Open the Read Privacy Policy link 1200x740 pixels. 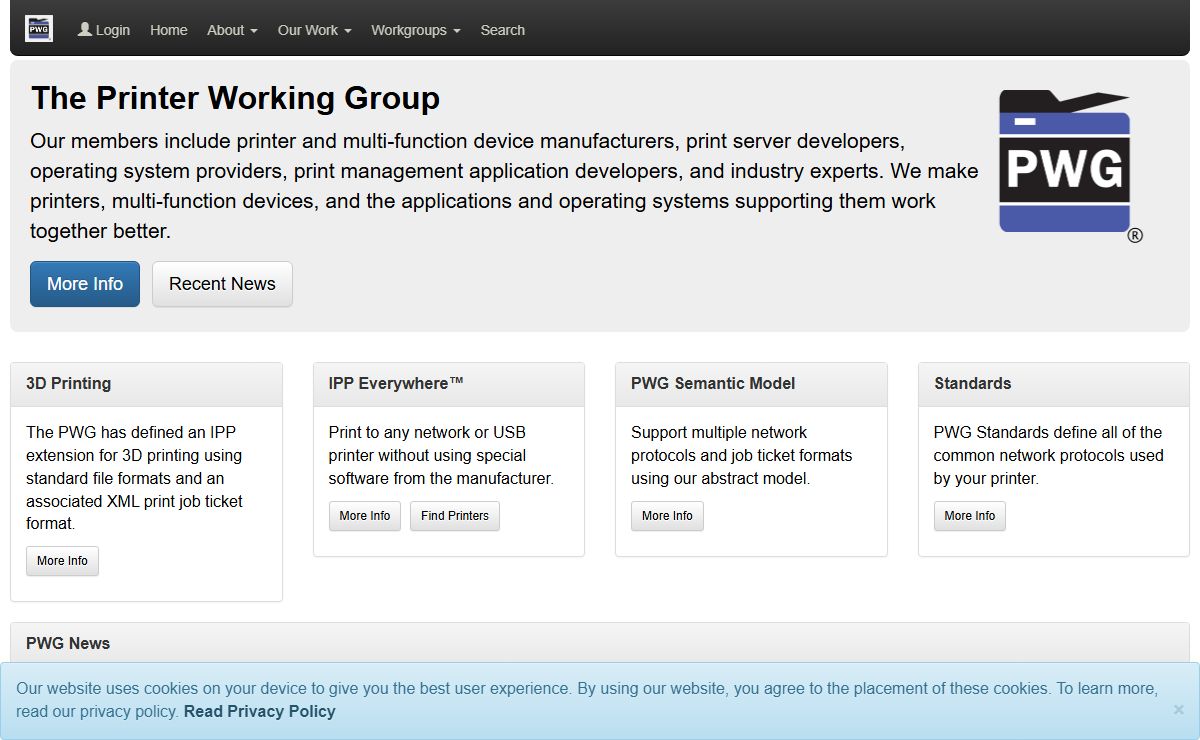260,711
